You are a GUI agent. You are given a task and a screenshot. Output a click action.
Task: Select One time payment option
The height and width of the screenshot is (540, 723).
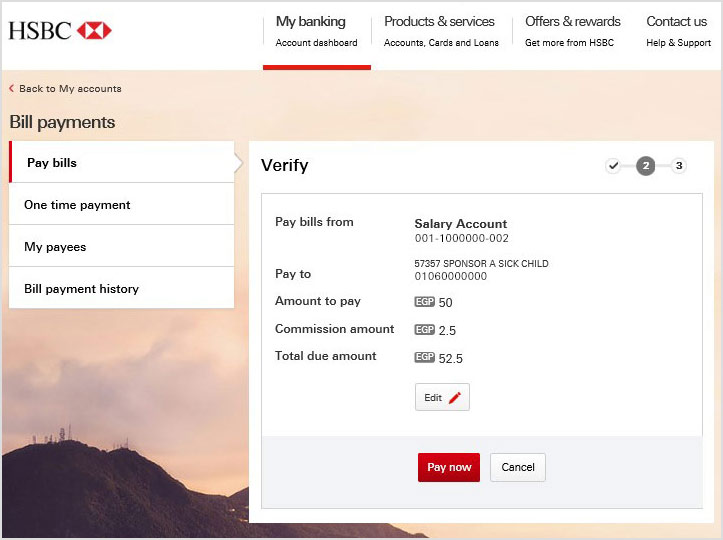pos(122,204)
